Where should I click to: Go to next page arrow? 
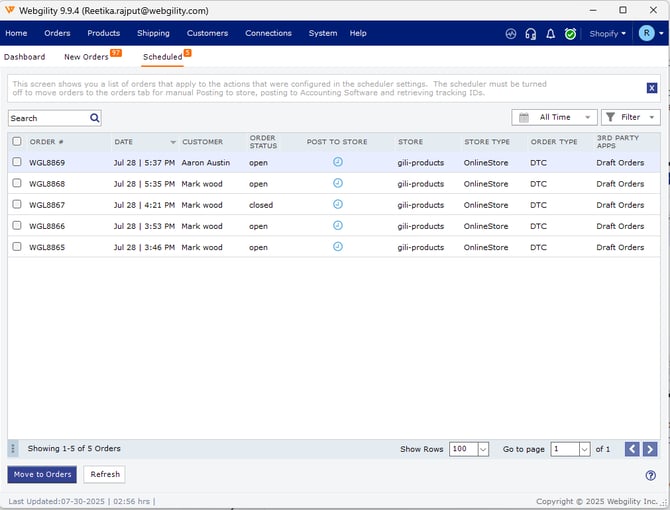(x=650, y=449)
